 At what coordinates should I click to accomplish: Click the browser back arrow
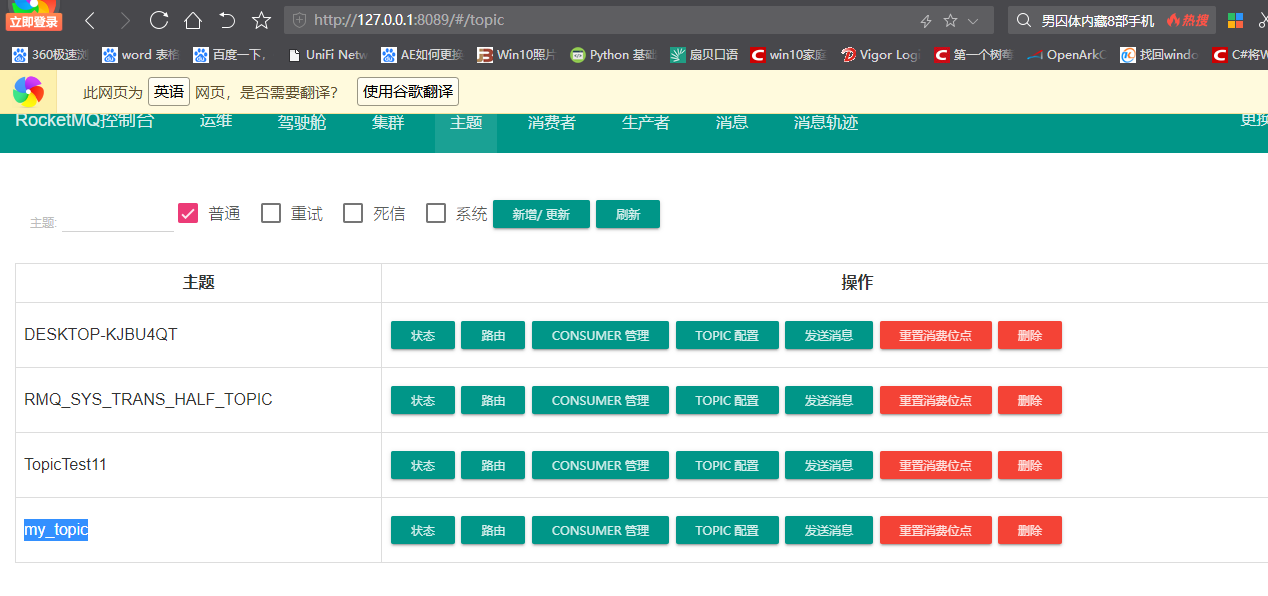pyautogui.click(x=88, y=19)
